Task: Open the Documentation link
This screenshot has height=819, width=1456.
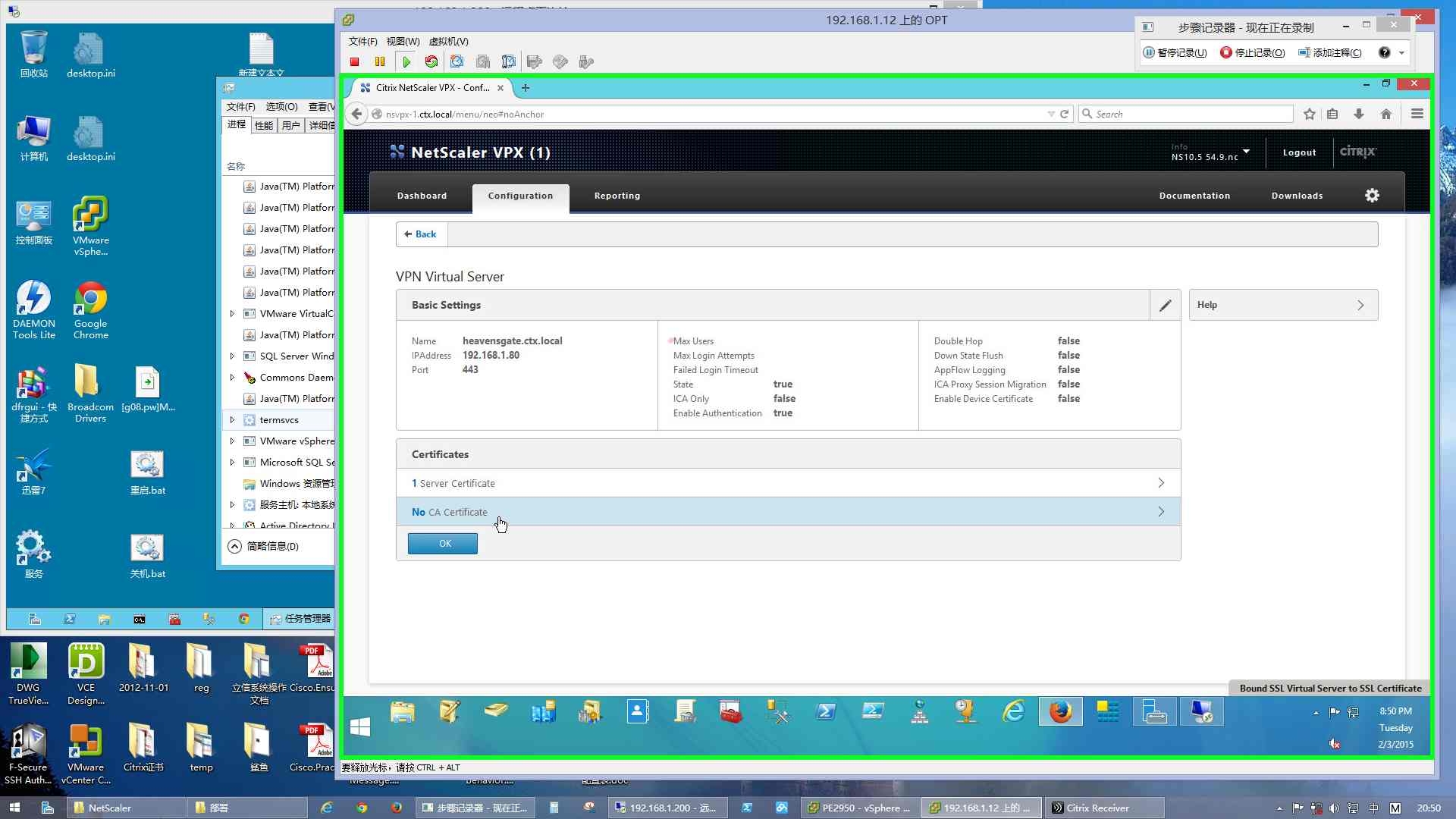Action: [x=1194, y=196]
